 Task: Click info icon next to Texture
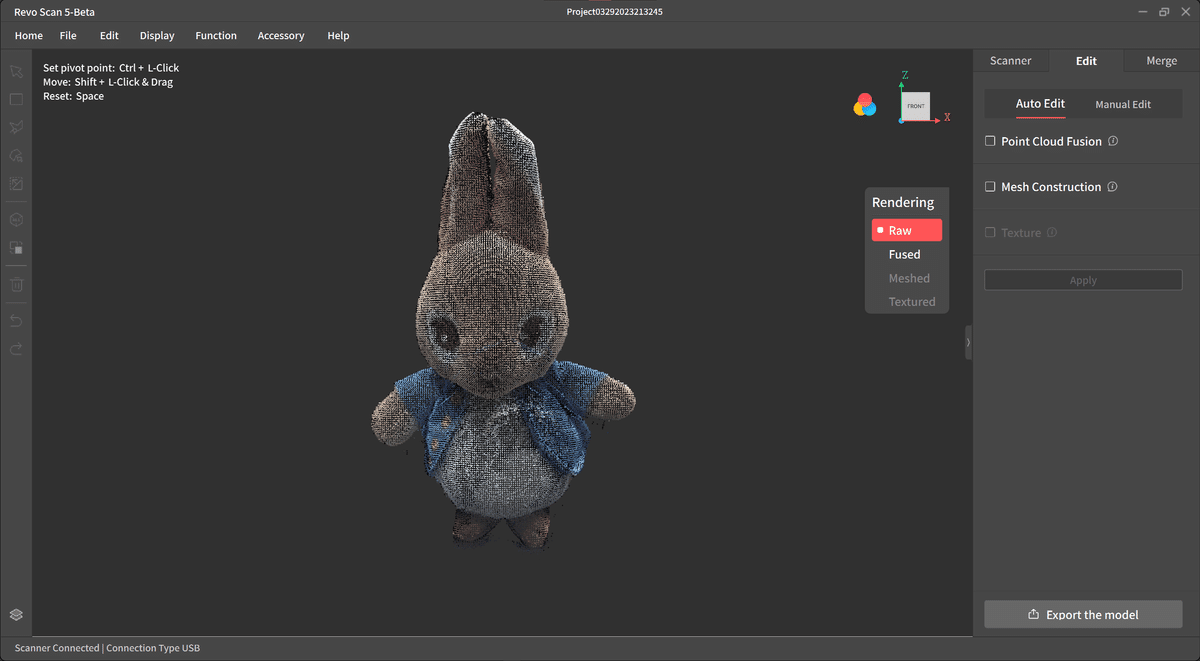(1052, 232)
